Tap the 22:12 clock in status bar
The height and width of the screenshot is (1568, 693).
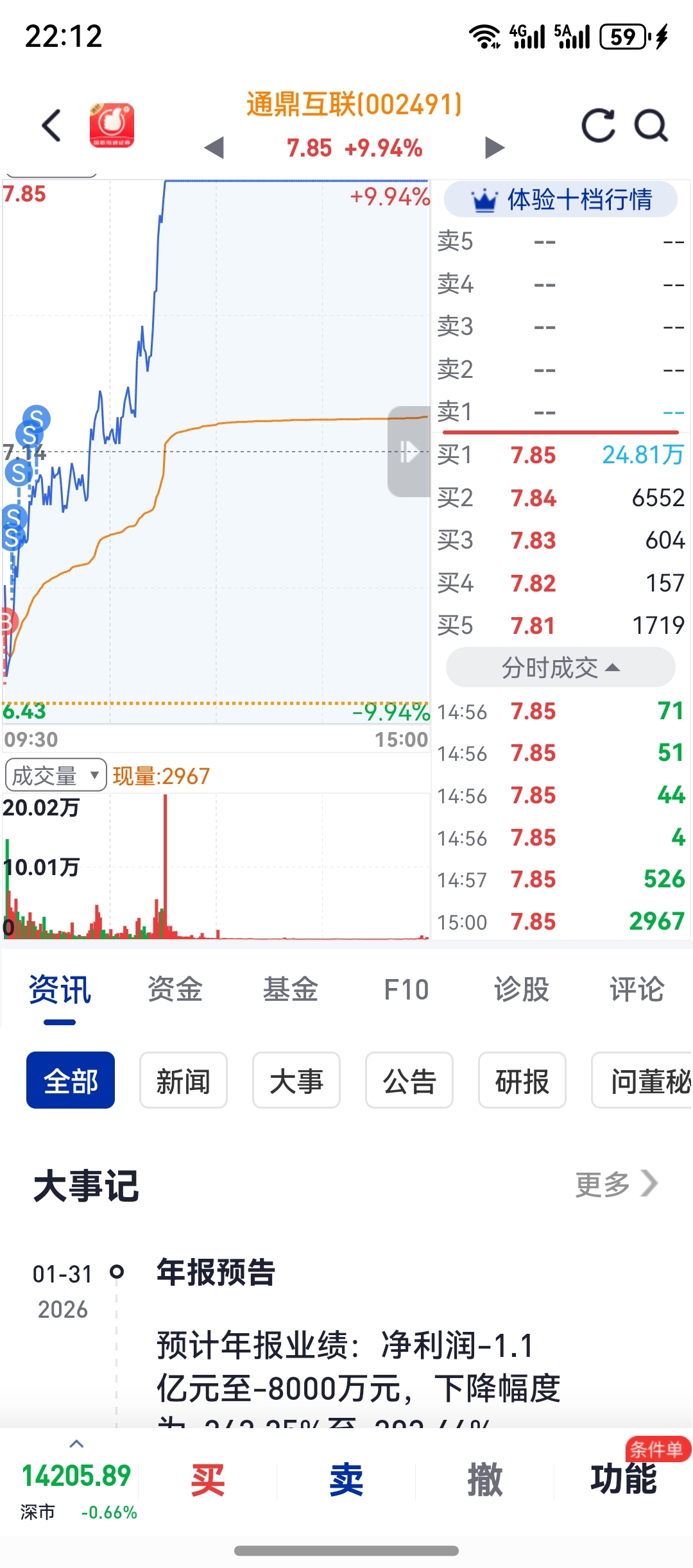click(x=64, y=37)
